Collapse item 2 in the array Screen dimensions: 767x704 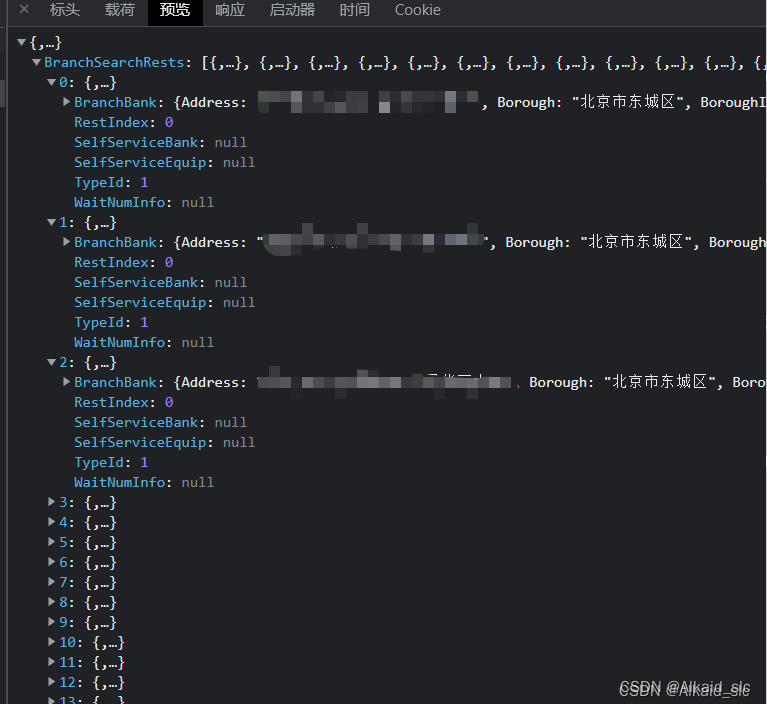pyautogui.click(x=51, y=362)
